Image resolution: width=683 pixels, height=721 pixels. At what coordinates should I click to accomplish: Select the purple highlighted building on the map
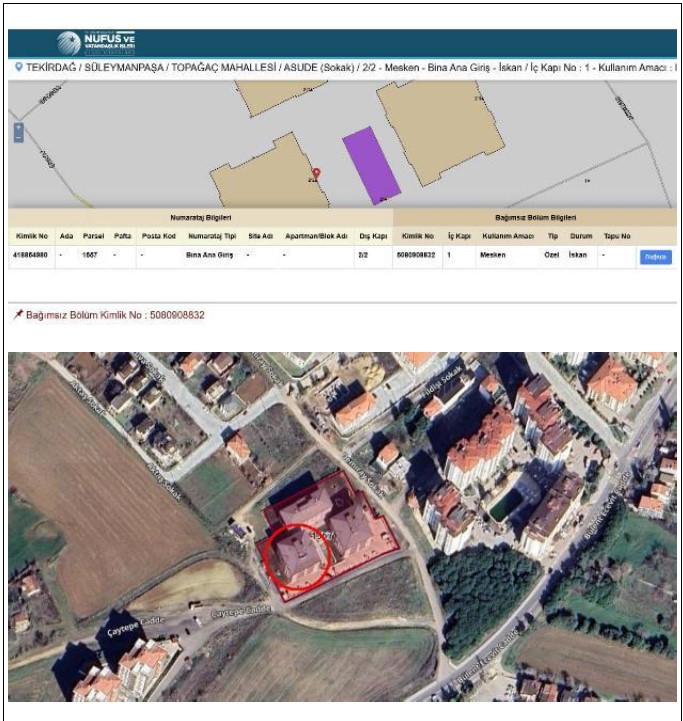[370, 164]
